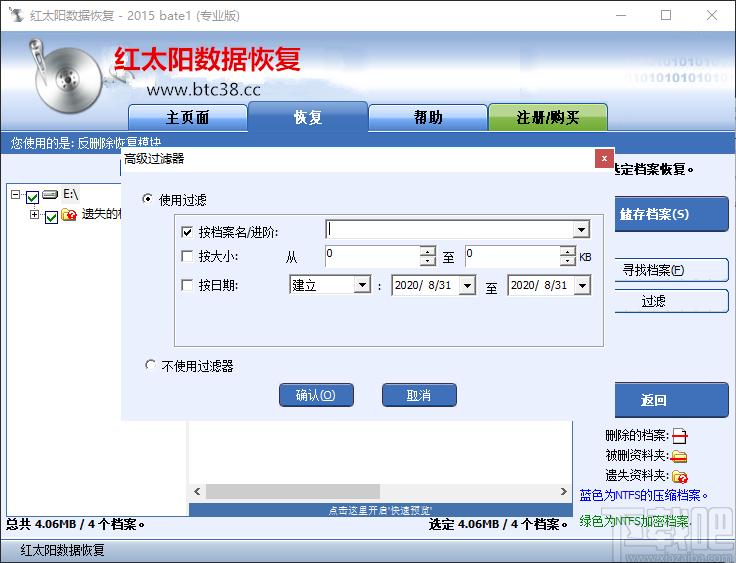Switch to the 主页面 tab
The height and width of the screenshot is (563, 736).
point(187,117)
